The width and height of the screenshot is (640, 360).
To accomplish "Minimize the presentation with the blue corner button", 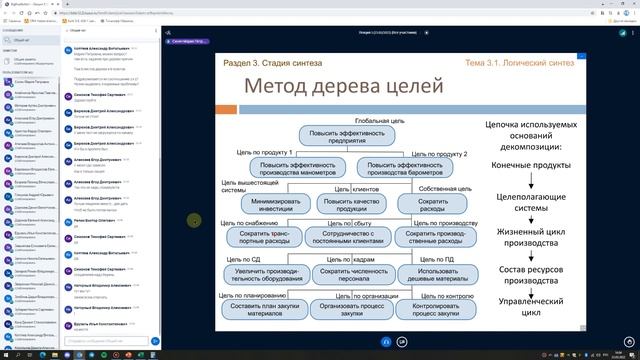I will pyautogui.click(x=581, y=56).
